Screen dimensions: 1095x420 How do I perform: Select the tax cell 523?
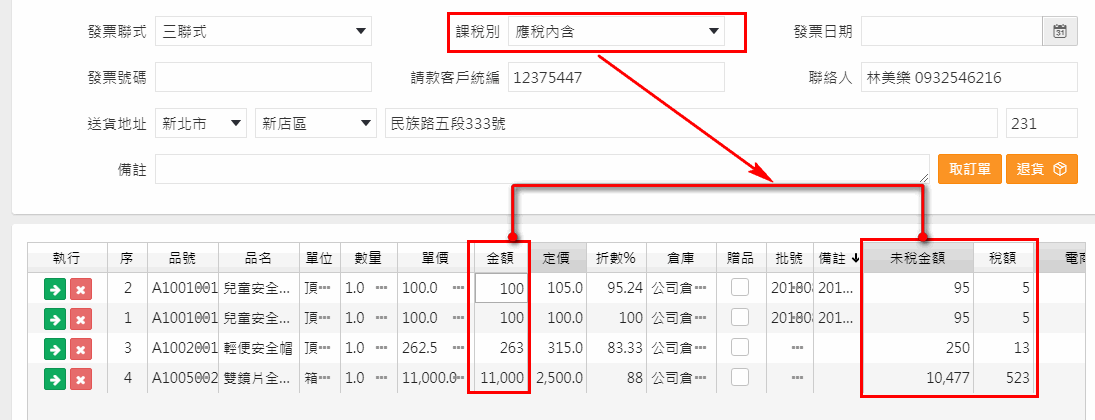1003,378
